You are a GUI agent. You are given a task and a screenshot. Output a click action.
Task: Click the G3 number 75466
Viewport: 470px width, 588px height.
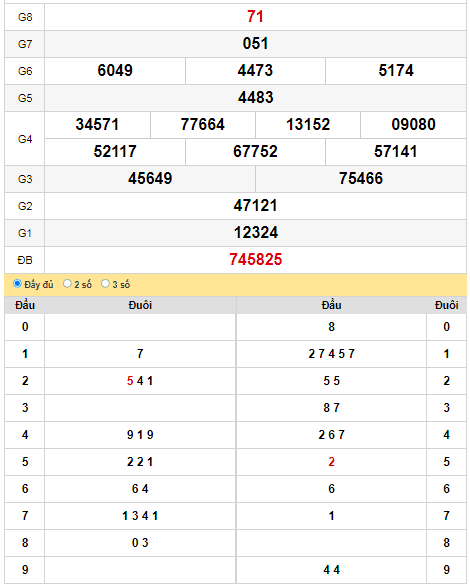pos(361,178)
